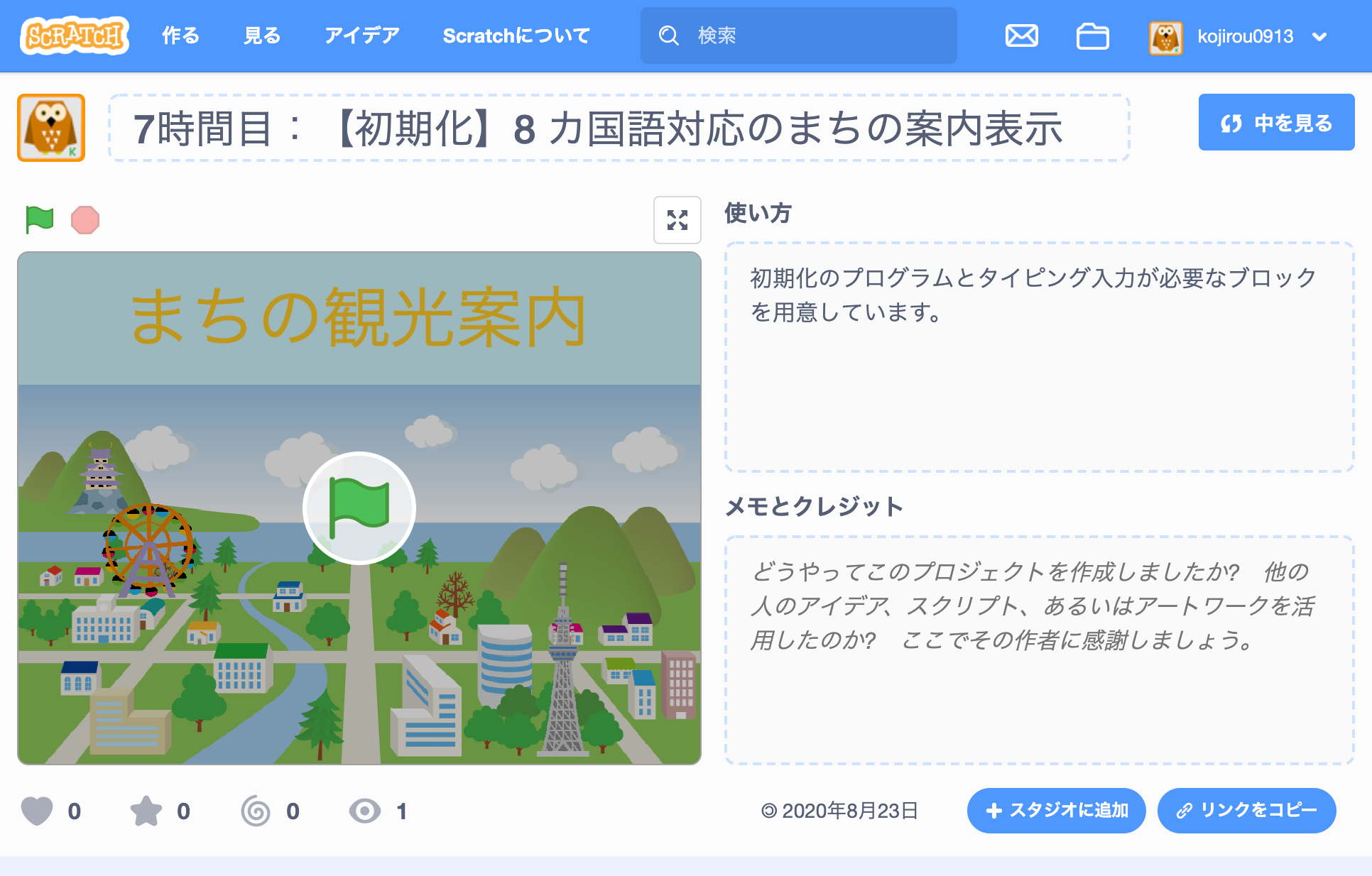Click the リンクをコピー button
1372x876 pixels.
pos(1246,810)
